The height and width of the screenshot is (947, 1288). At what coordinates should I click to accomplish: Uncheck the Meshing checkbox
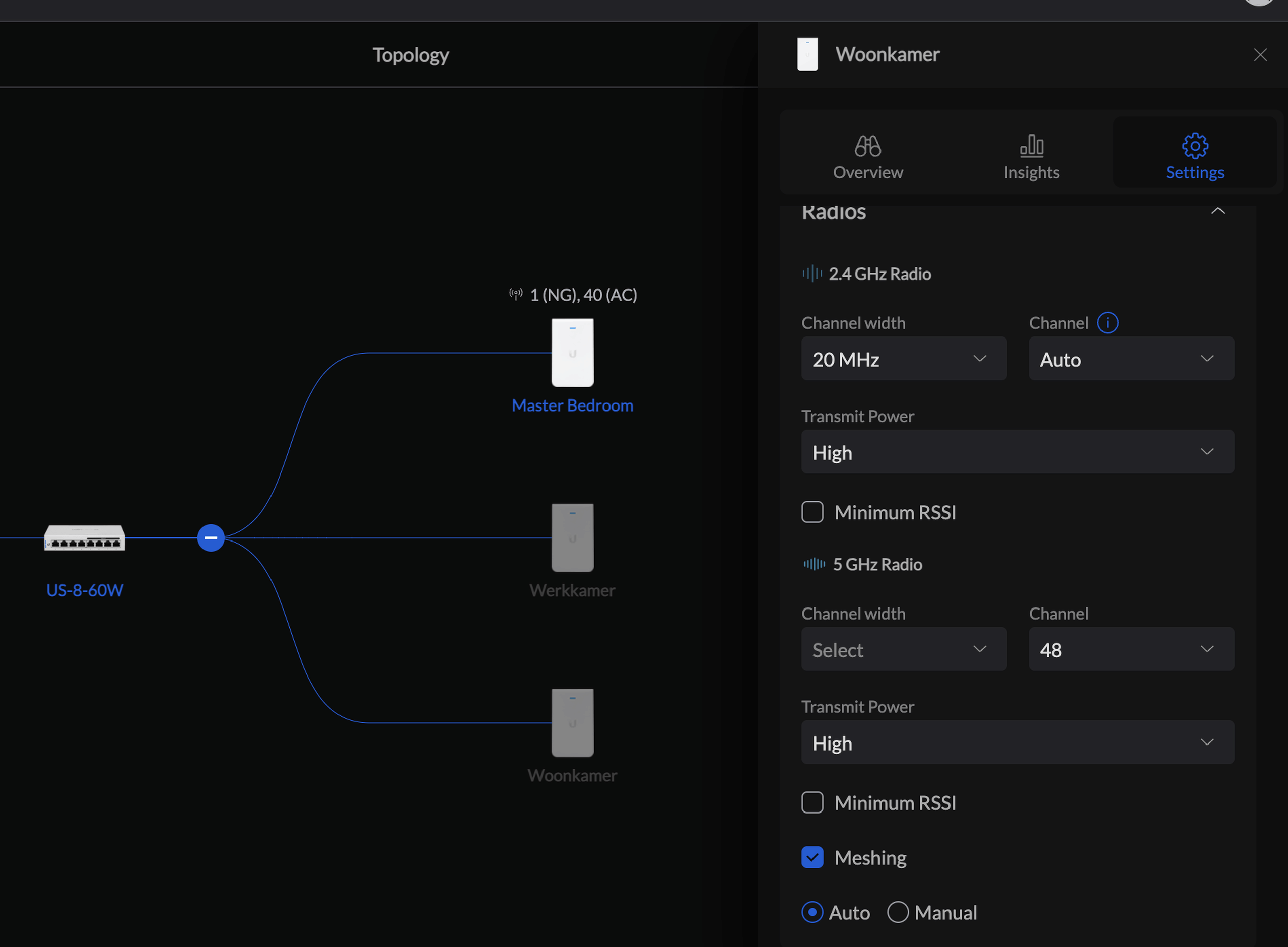click(x=812, y=857)
